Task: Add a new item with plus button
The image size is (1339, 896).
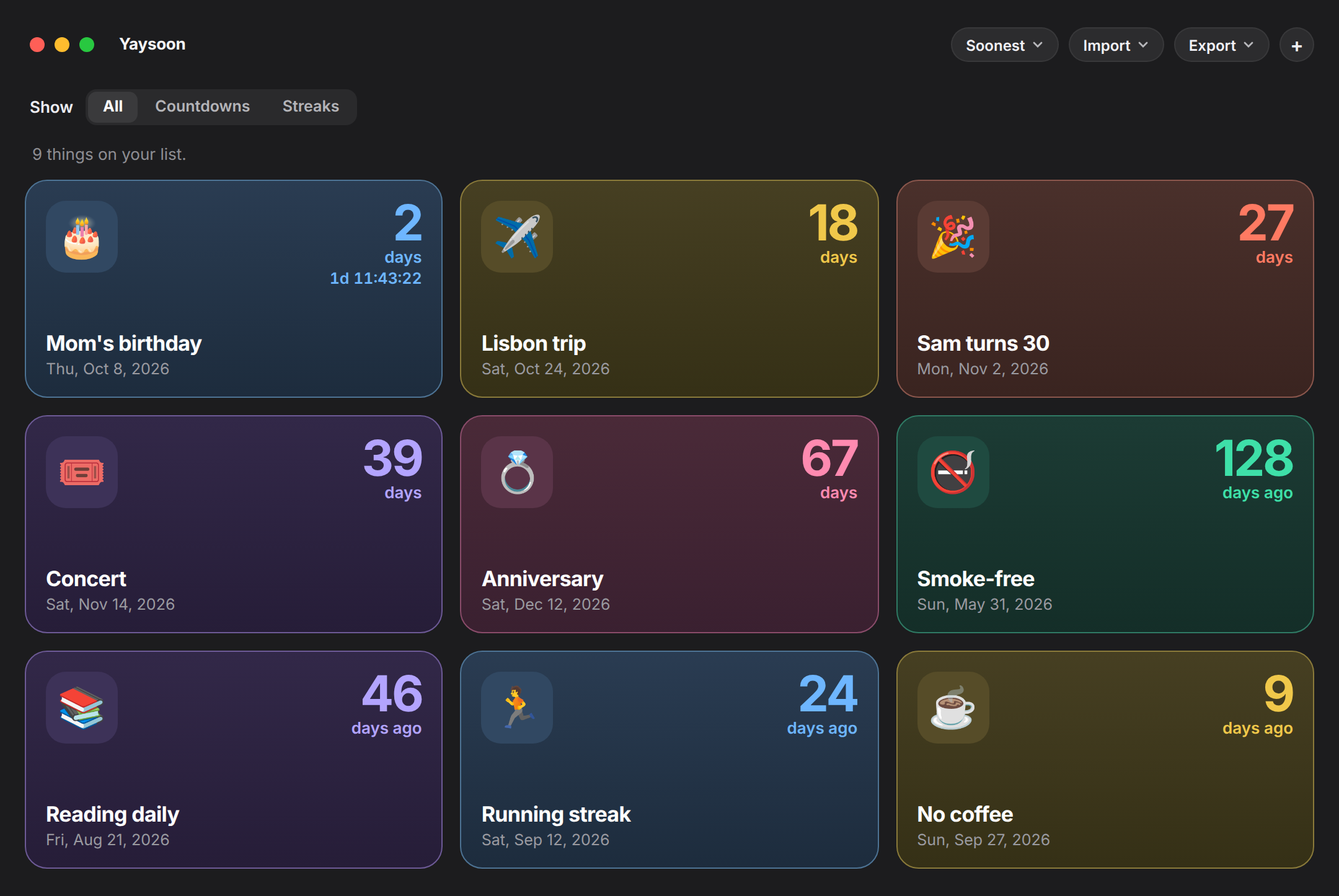Action: point(1296,45)
